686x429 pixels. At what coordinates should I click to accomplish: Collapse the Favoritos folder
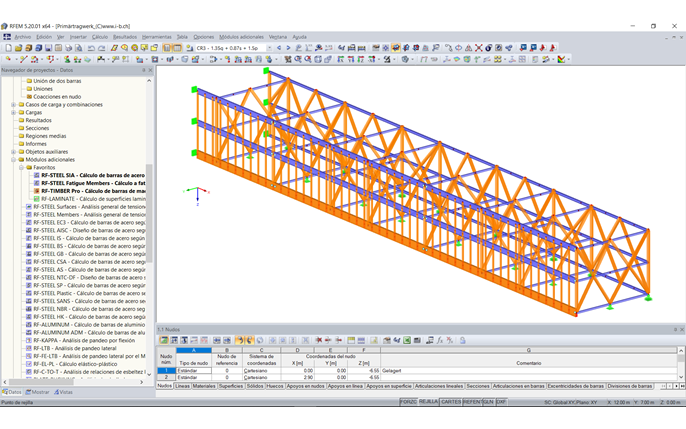pos(21,167)
